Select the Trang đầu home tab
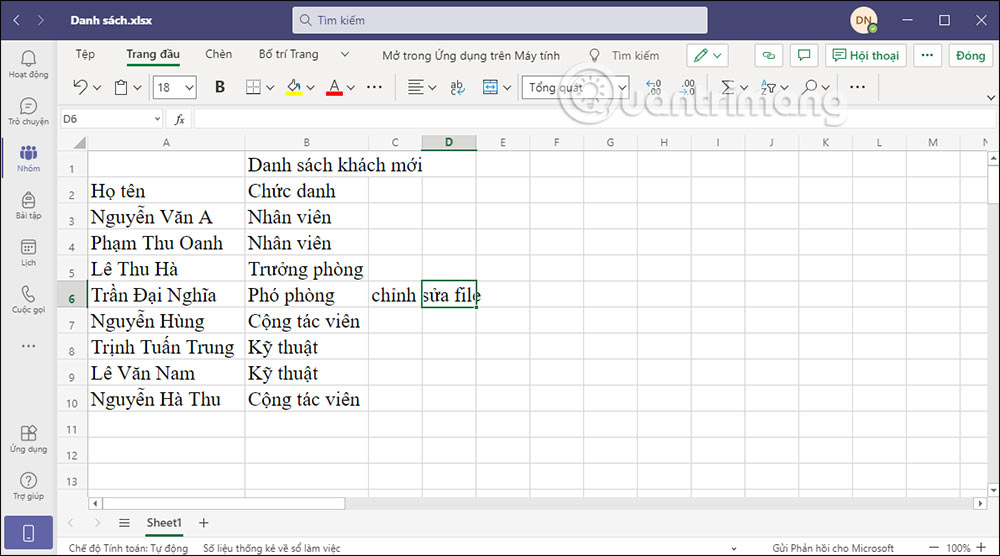The width and height of the screenshot is (1000, 556). pos(153,54)
